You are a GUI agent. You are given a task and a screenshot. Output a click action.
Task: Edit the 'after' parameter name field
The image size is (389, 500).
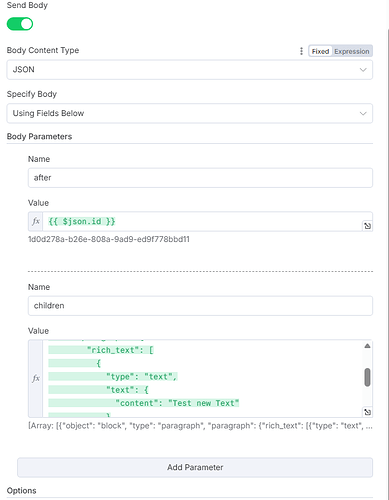[x=200, y=178]
